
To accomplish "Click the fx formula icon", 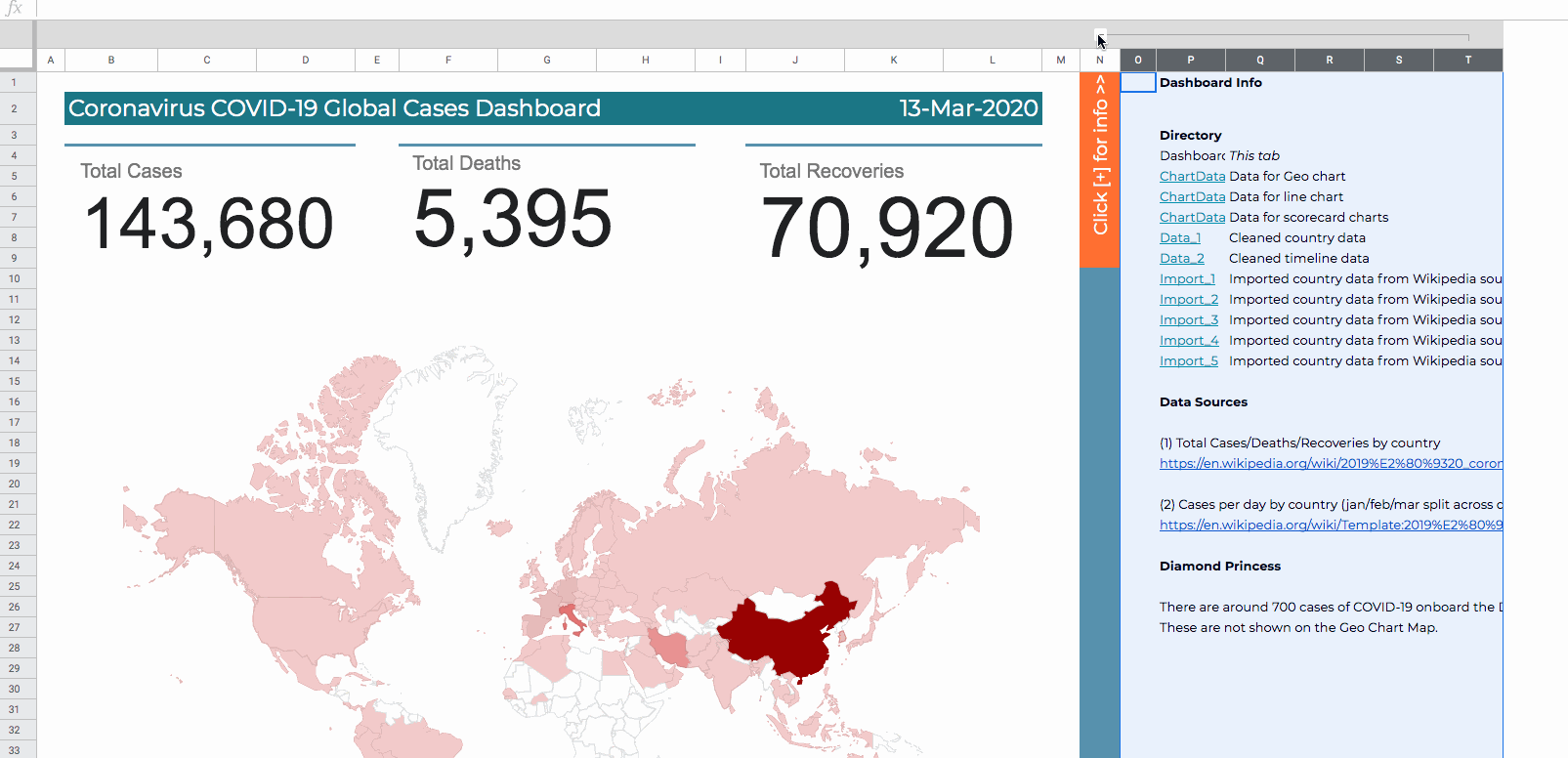I will point(14,9).
